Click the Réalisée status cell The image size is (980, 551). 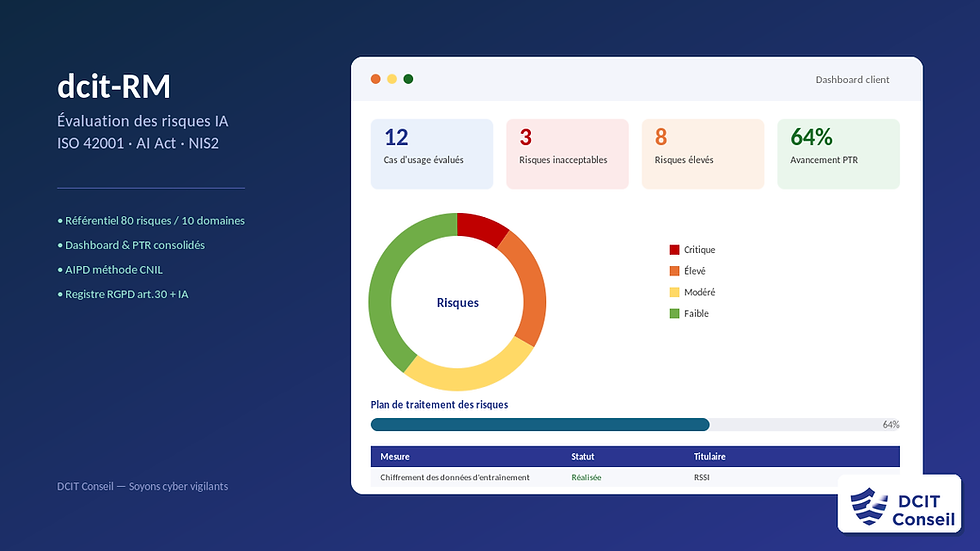pyautogui.click(x=586, y=477)
